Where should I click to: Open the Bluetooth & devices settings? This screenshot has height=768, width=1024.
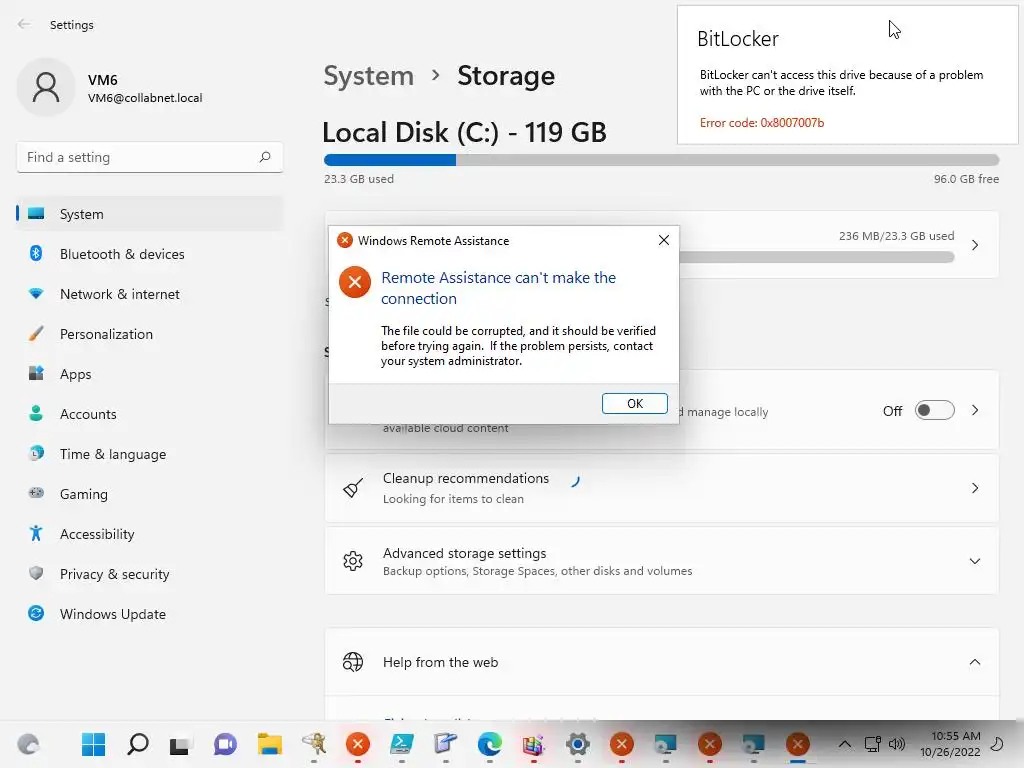[122, 254]
